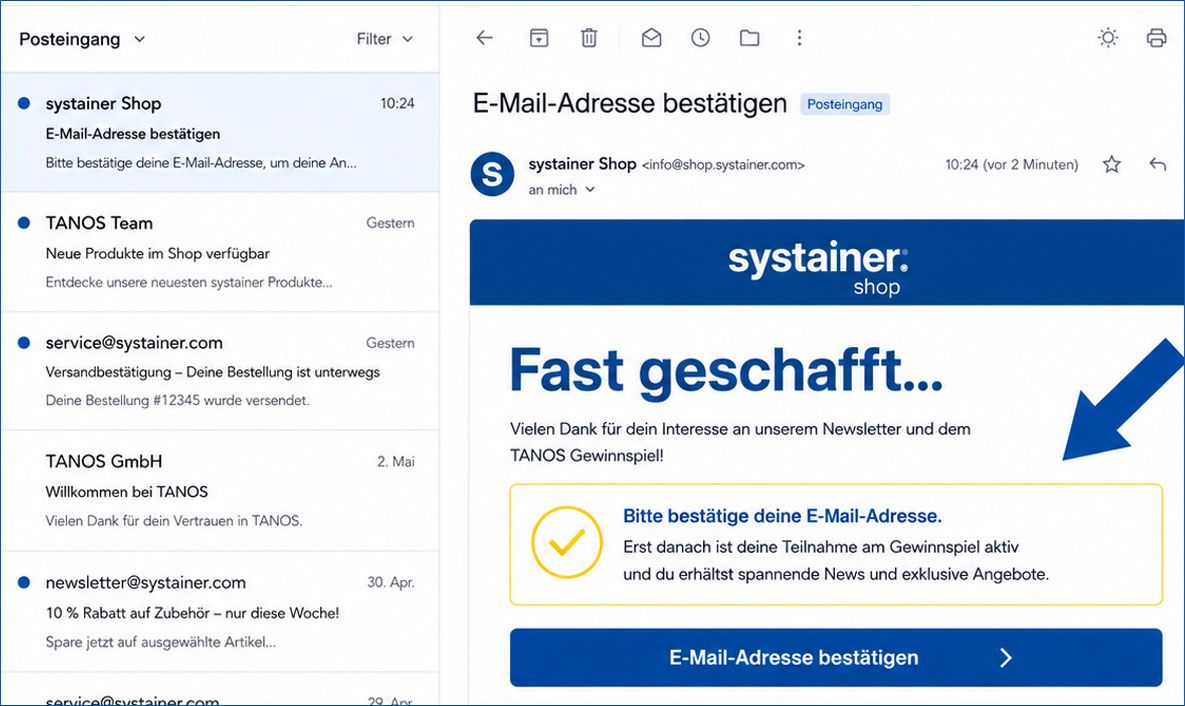The image size is (1185, 706).
Task: Click 'E-Mail-Adresse bestätigen' blue button
Action: tap(836, 658)
